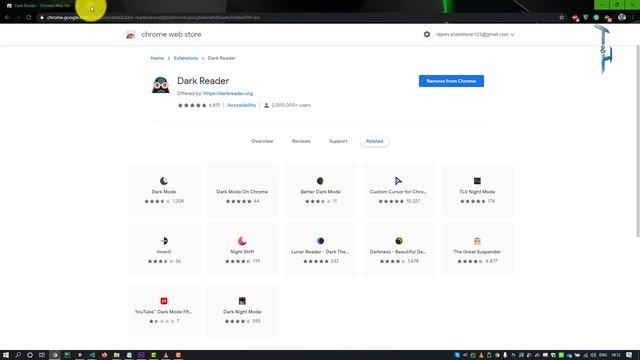640x360 pixels.
Task: Click the Dark Reader logo icon
Action: pos(161,85)
